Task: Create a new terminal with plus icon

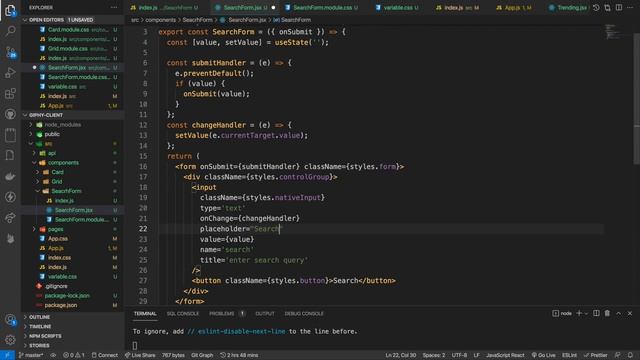Action: [579, 313]
